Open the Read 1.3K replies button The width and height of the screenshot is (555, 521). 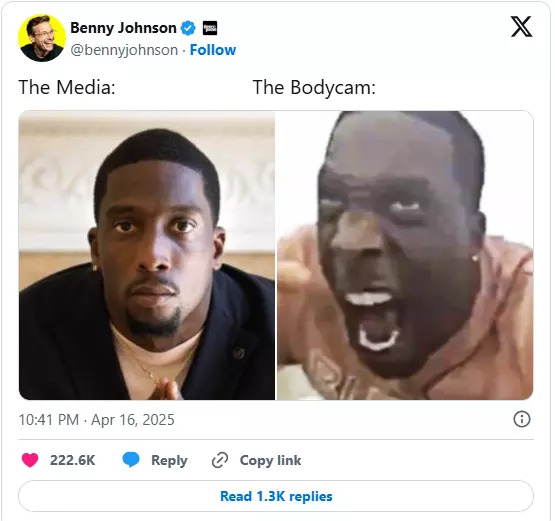tap(276, 496)
